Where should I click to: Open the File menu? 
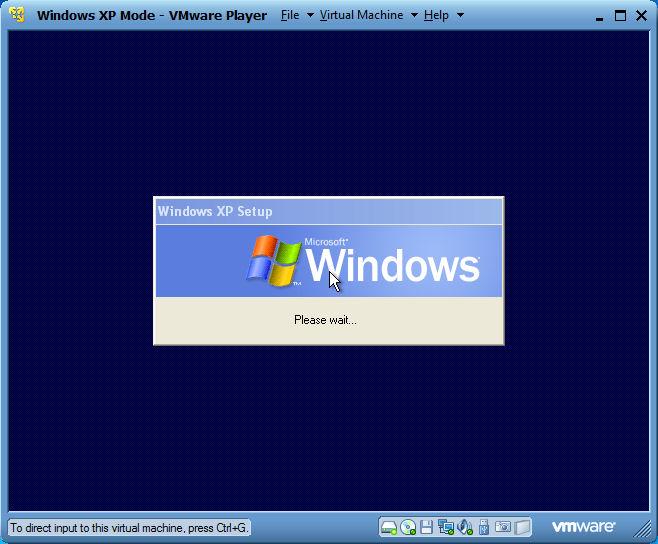[290, 15]
